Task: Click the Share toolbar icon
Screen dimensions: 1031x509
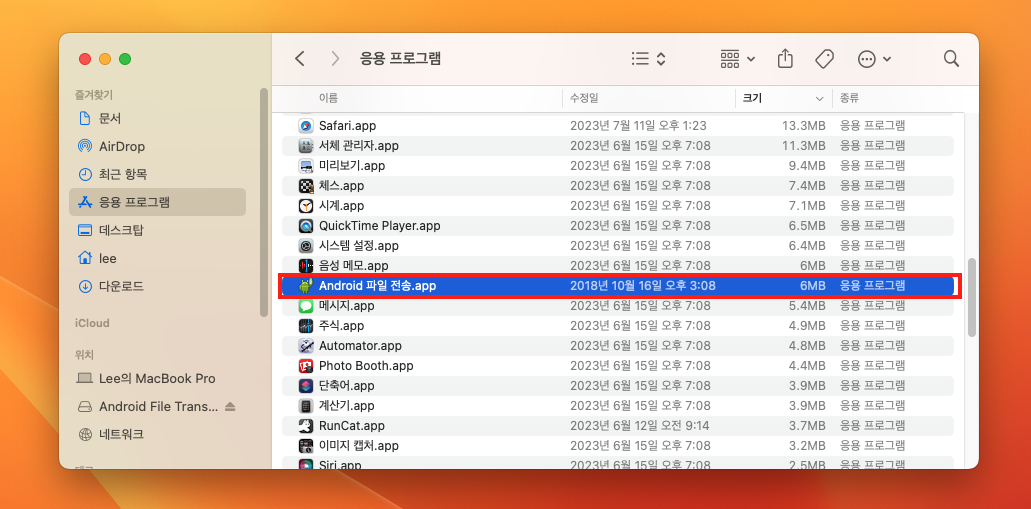Action: (785, 59)
